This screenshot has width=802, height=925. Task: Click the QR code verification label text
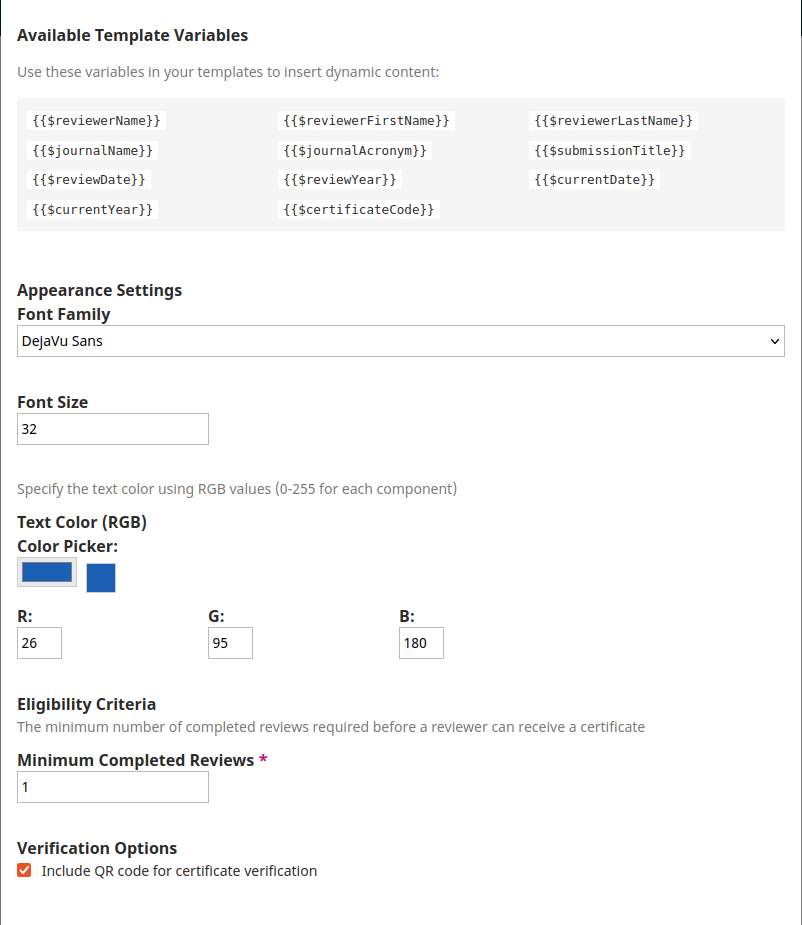click(x=179, y=871)
